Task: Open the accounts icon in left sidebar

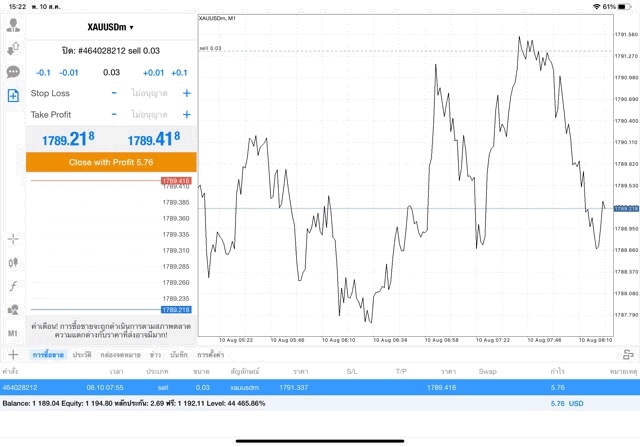Action: click(x=13, y=24)
